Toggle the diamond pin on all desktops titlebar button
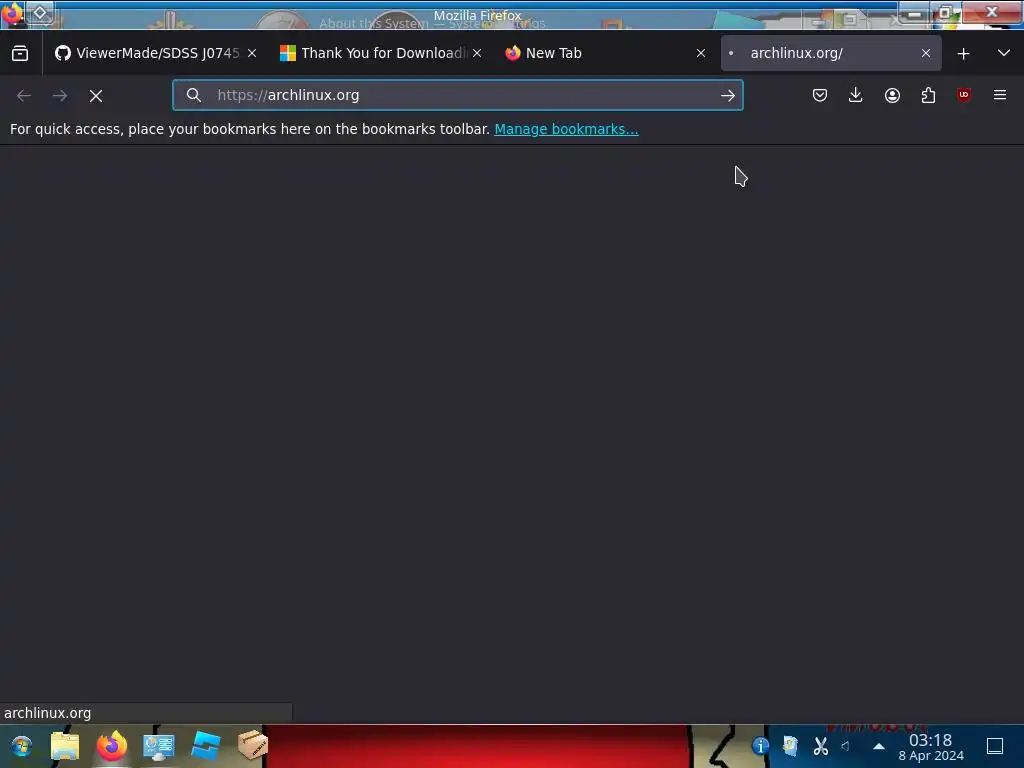This screenshot has height=768, width=1024. coord(40,13)
